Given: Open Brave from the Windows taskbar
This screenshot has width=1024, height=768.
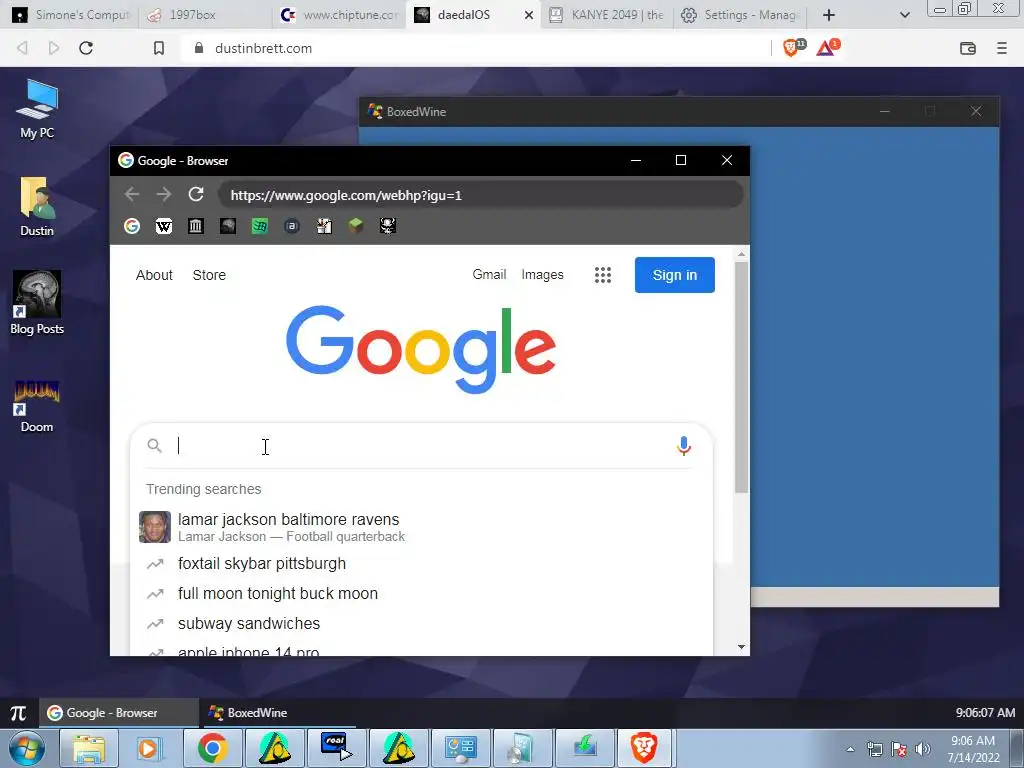Looking at the screenshot, I should (644, 748).
